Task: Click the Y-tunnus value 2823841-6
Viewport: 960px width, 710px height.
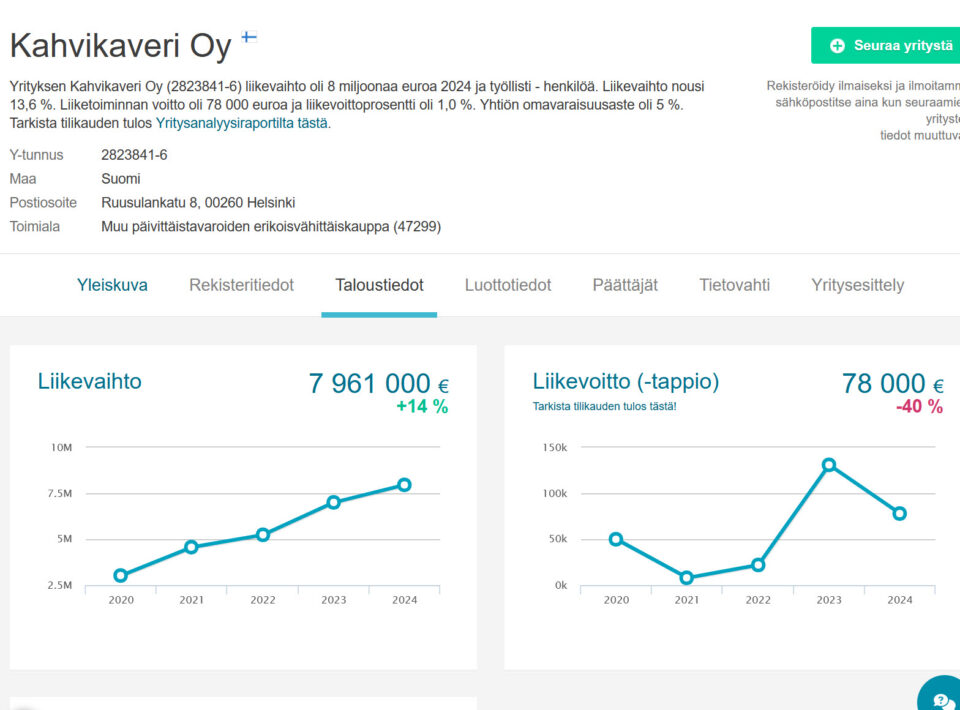Action: [x=134, y=155]
